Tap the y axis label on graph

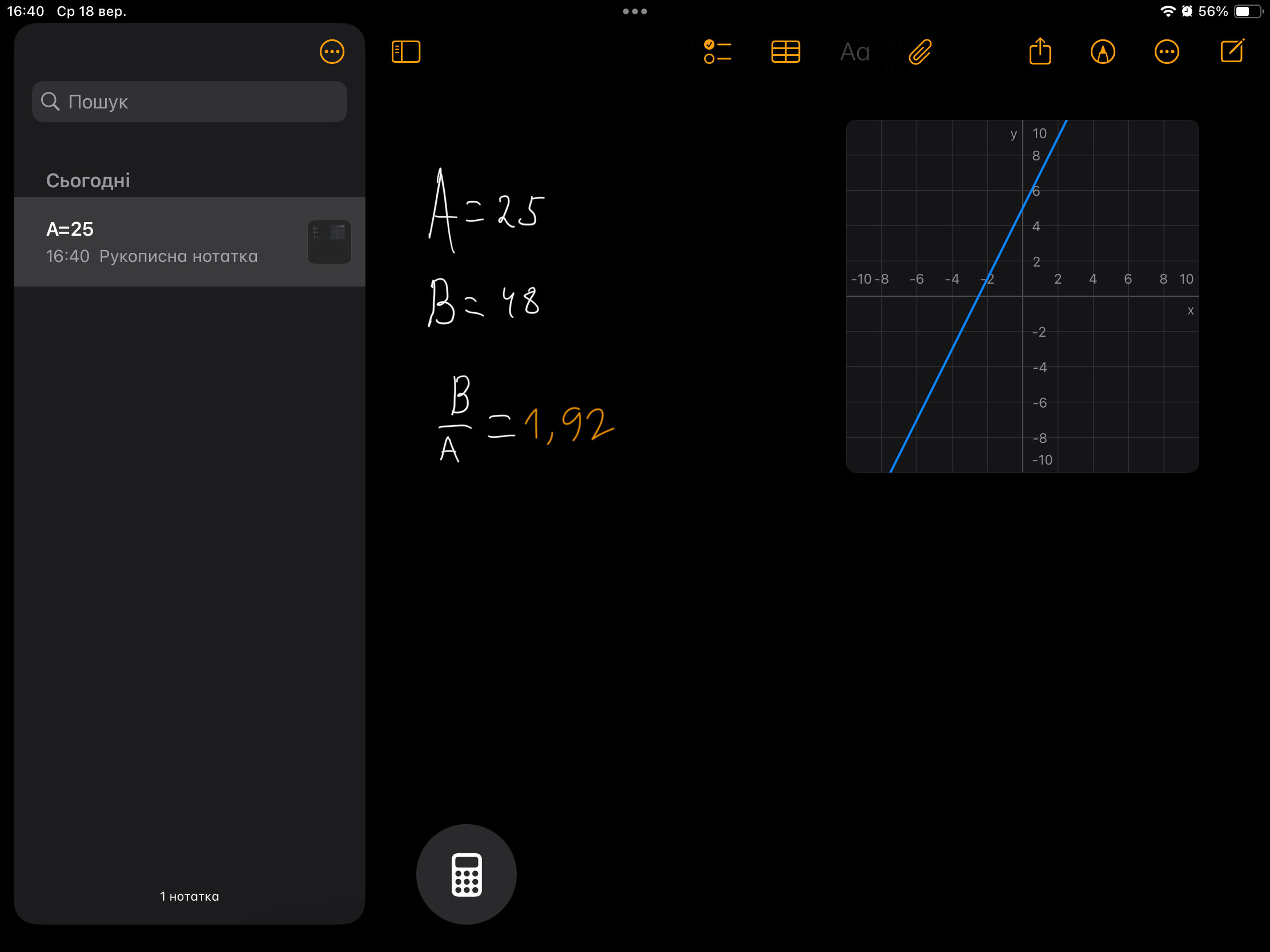(x=1014, y=134)
